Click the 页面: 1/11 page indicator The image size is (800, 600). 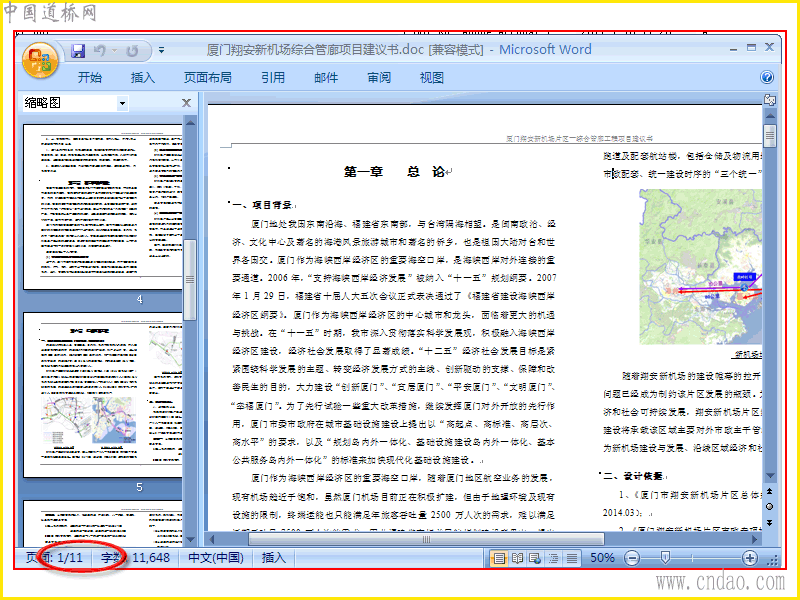[x=55, y=558]
